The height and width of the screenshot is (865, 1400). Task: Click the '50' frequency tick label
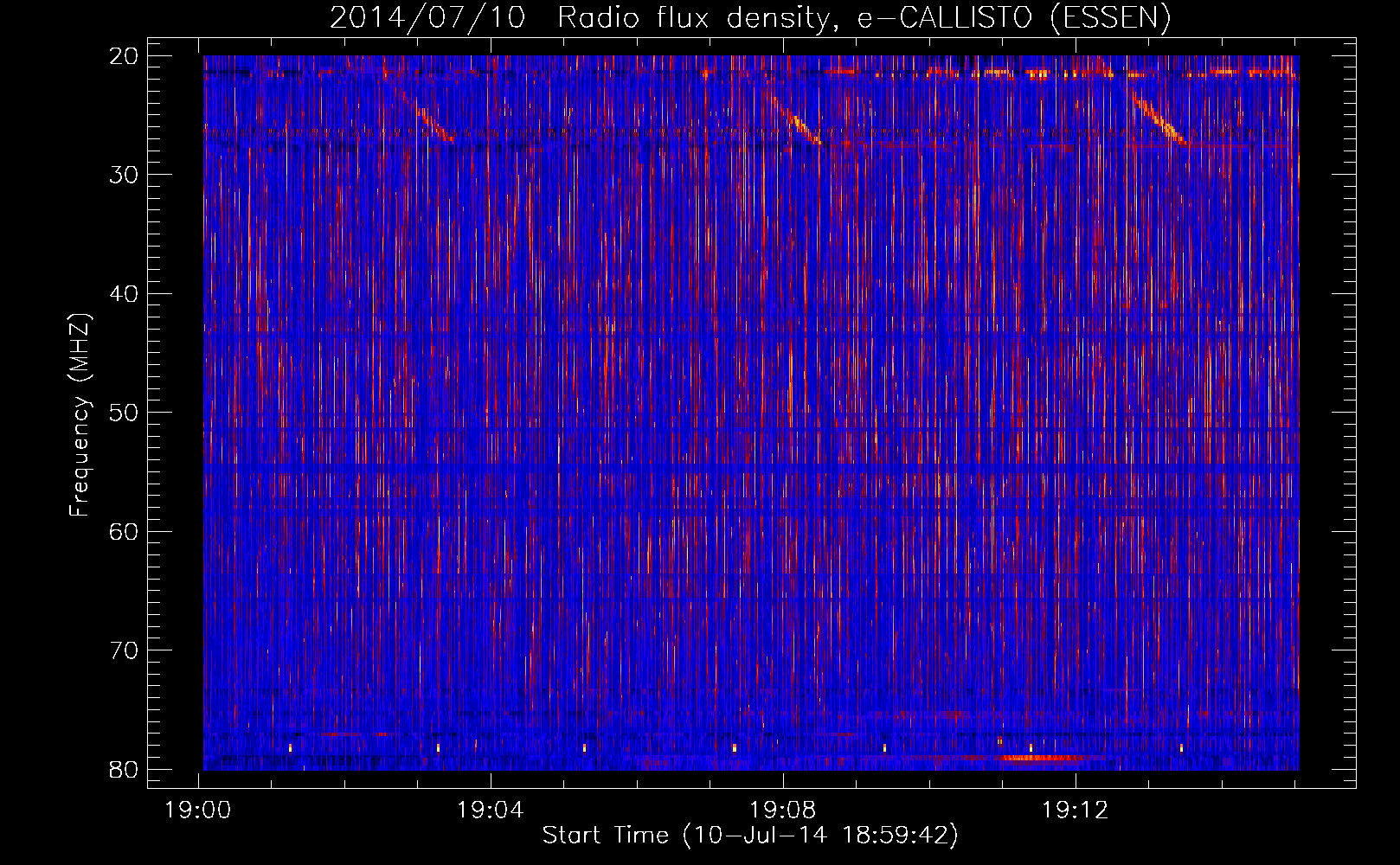click(x=124, y=413)
